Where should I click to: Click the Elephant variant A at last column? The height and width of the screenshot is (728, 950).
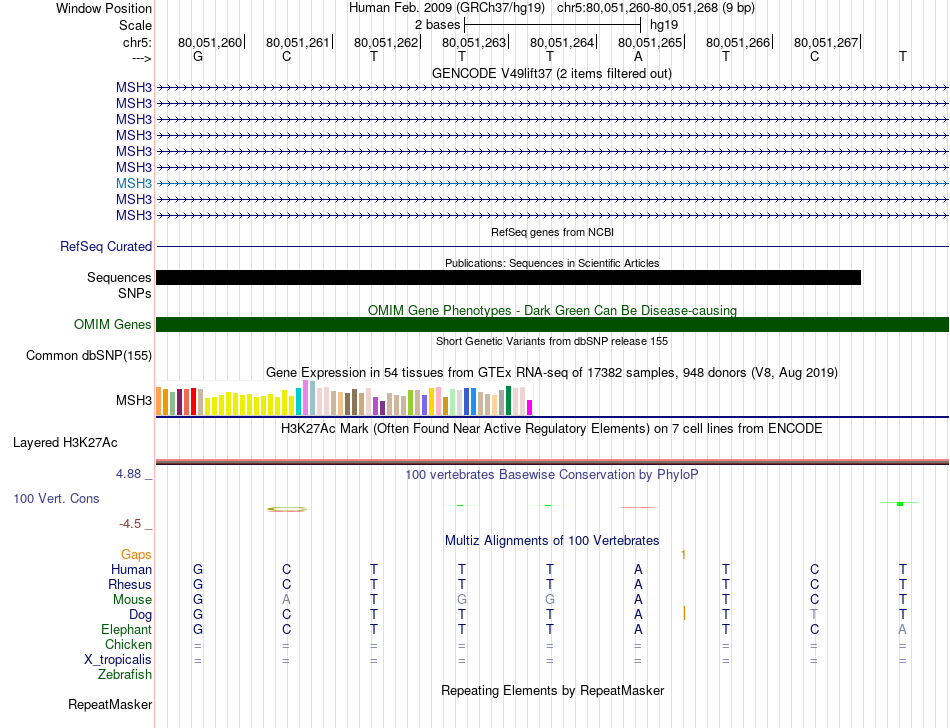pos(902,630)
